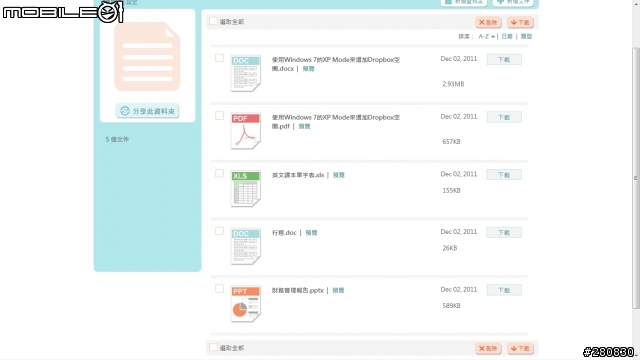This screenshot has height=360, width=640.
Task: Click the pdf file name text
Action: (336, 122)
